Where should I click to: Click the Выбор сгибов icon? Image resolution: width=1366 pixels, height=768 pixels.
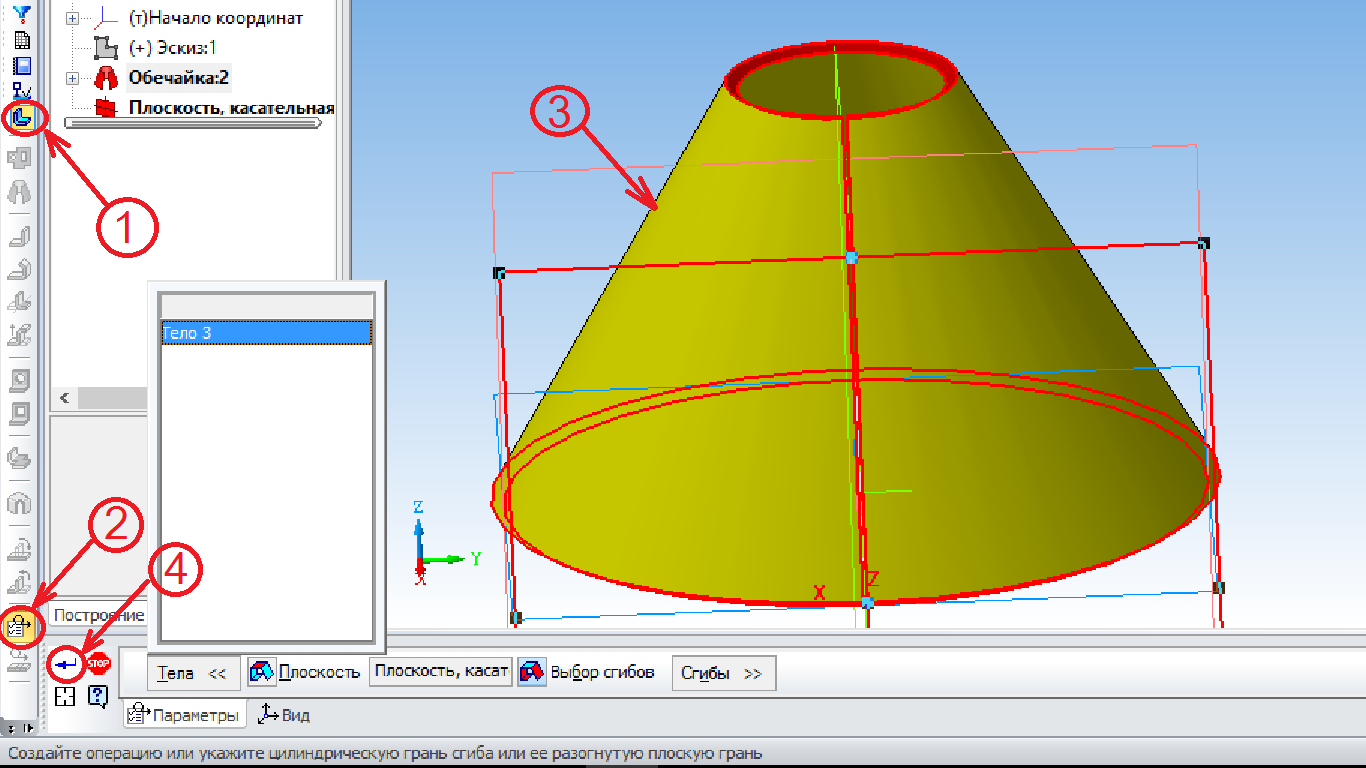coord(532,672)
